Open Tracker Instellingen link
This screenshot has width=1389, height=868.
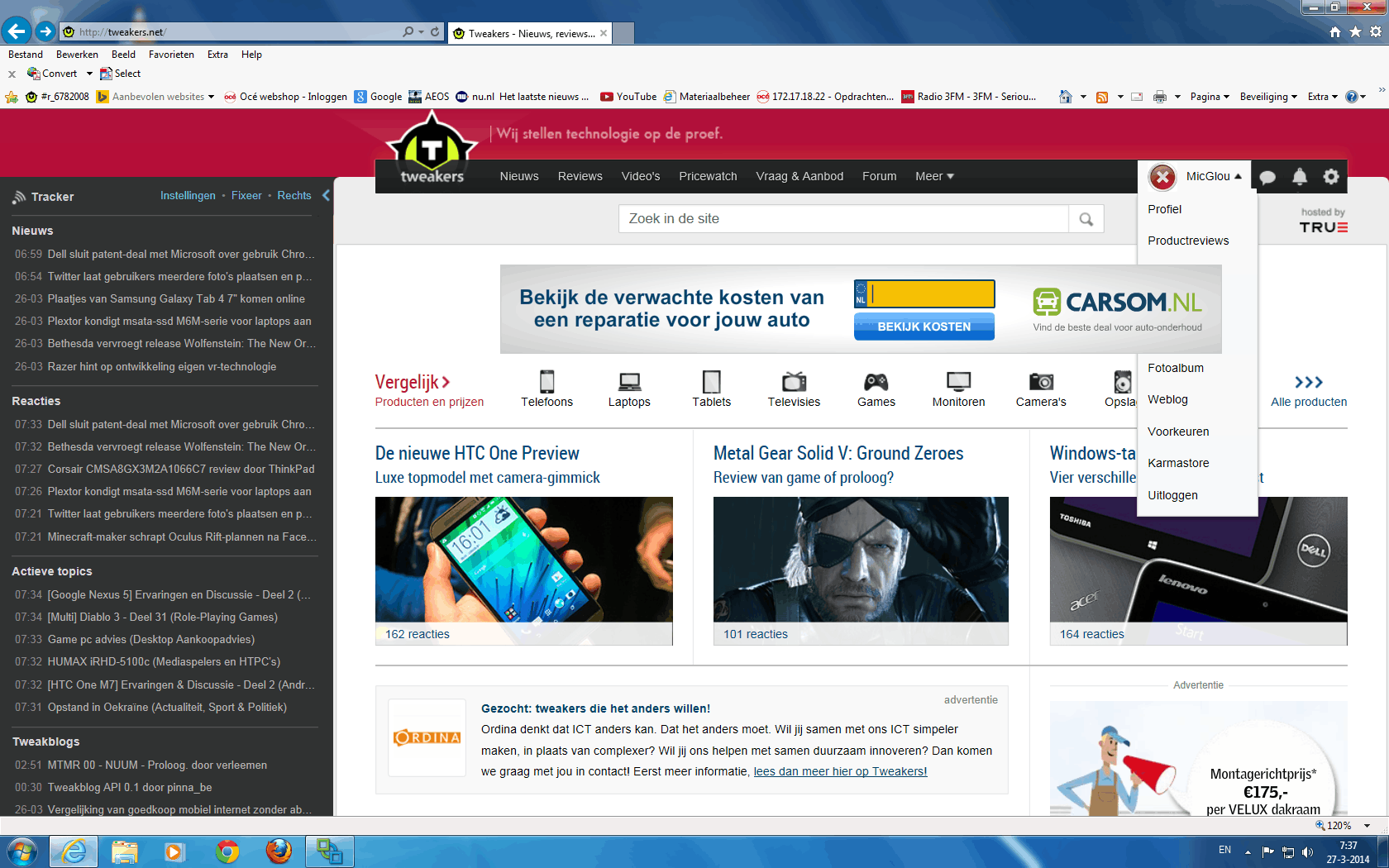188,196
